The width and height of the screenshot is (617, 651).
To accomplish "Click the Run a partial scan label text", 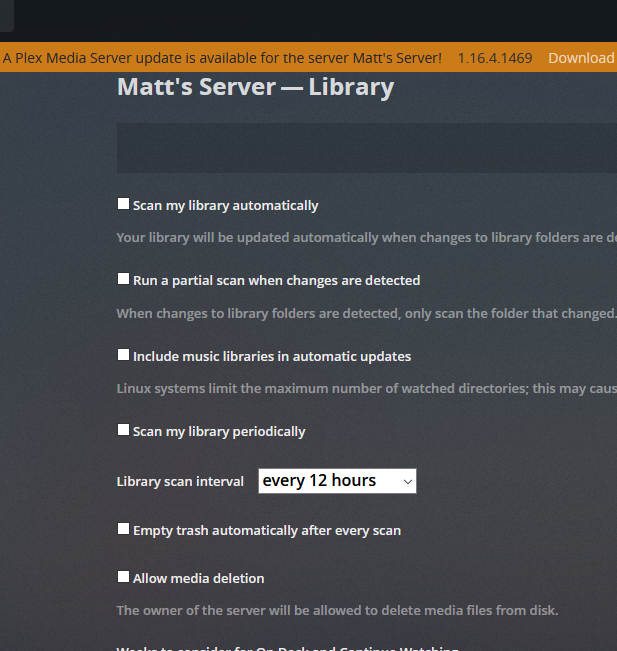I will point(277,281).
